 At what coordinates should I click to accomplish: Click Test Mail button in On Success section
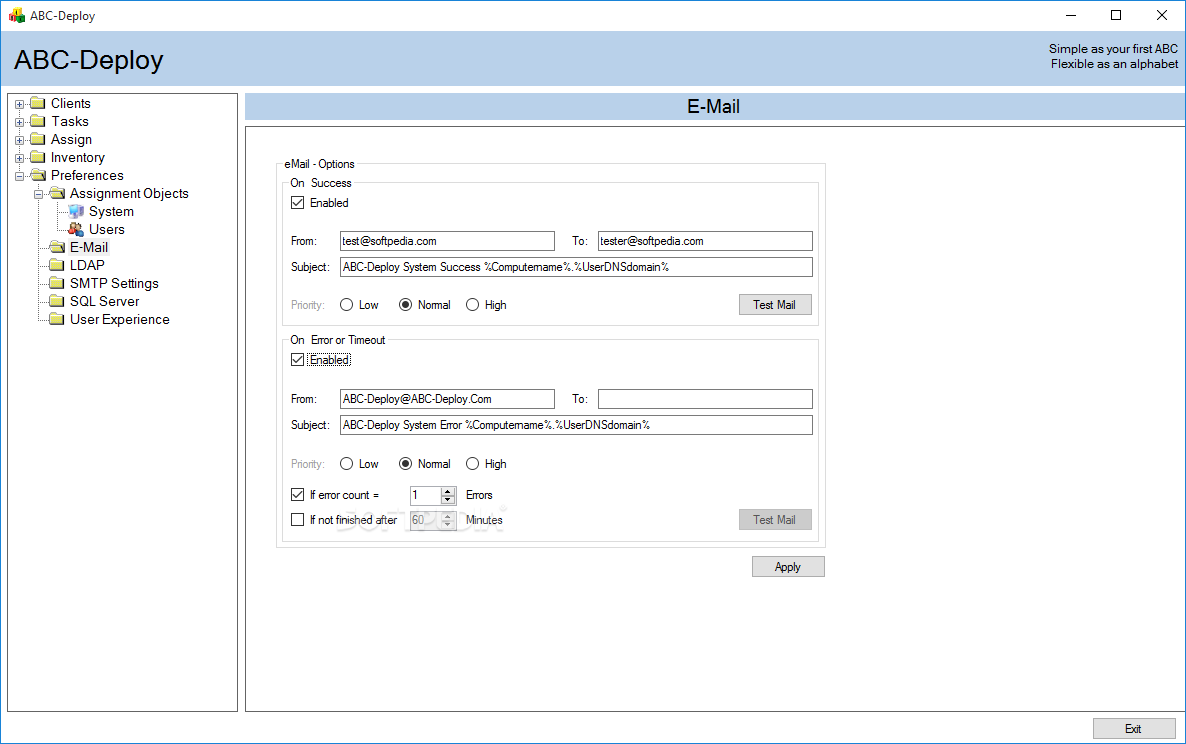(775, 305)
